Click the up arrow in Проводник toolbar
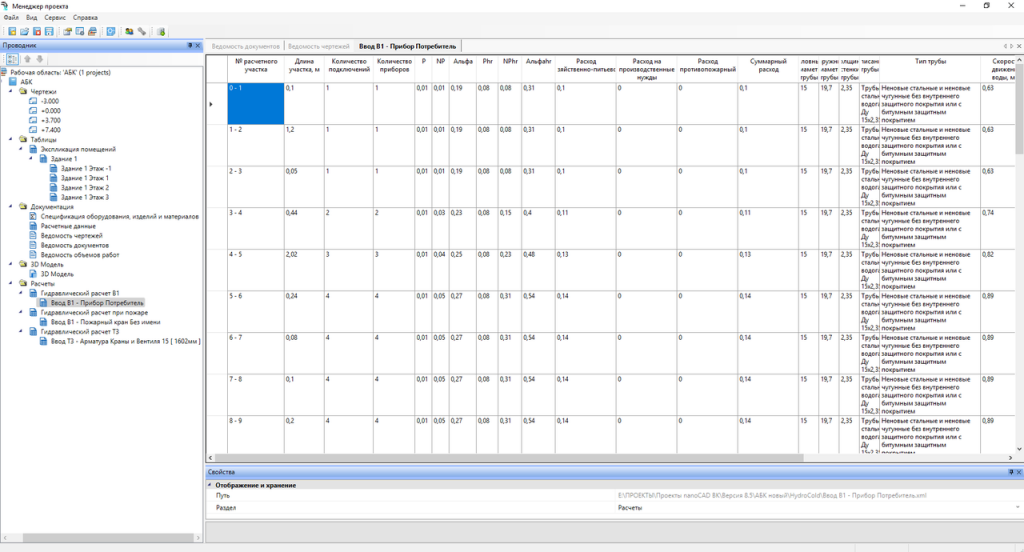 tap(27, 59)
